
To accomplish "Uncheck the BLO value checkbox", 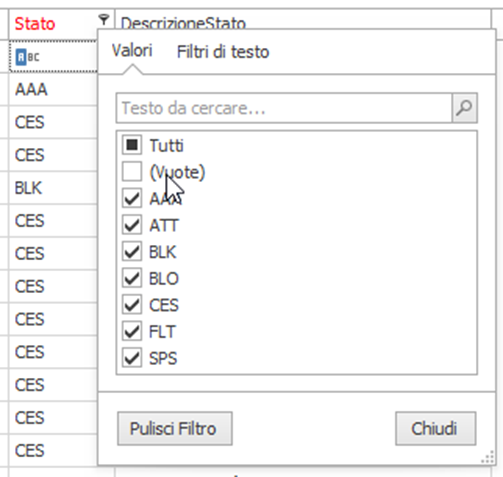I will [x=132, y=278].
